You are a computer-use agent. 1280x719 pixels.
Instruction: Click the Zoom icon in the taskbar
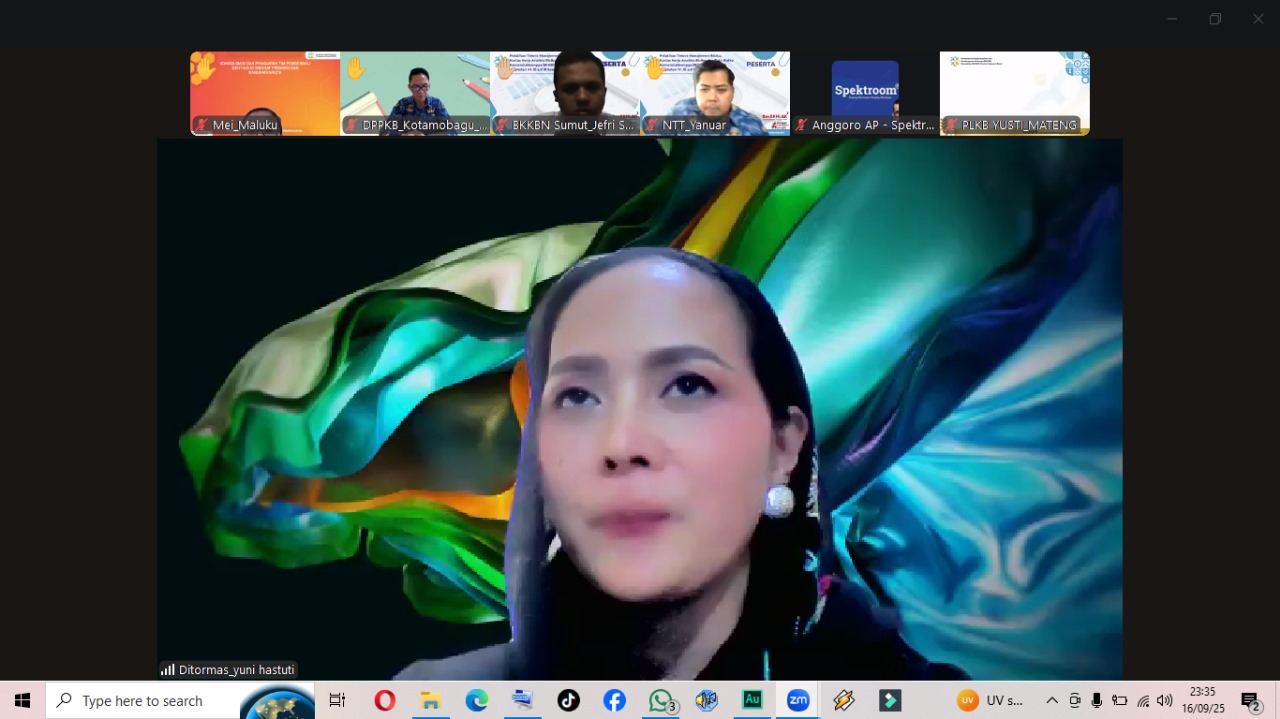coord(798,701)
